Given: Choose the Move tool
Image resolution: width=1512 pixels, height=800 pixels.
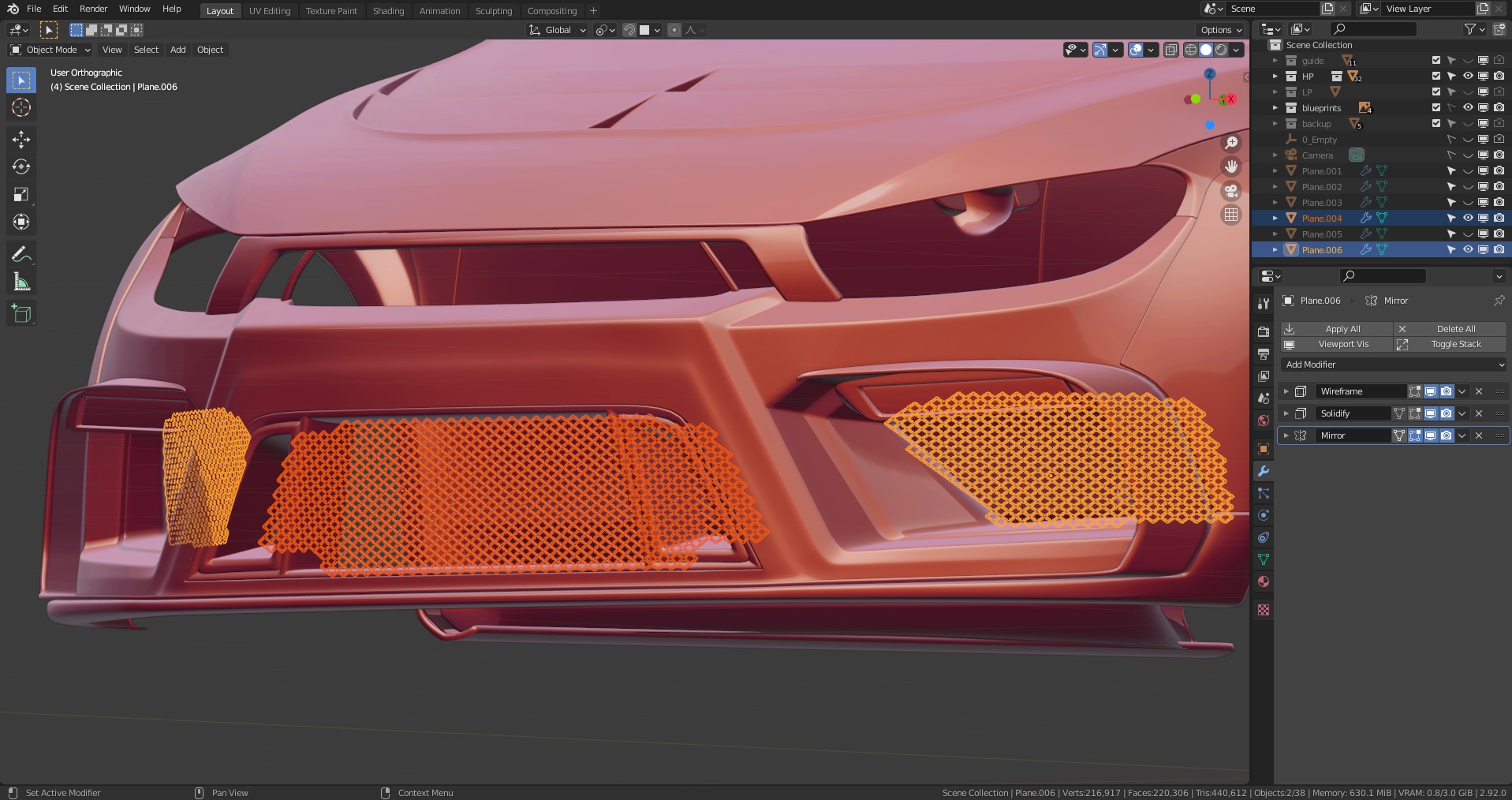Looking at the screenshot, I should click(x=21, y=140).
